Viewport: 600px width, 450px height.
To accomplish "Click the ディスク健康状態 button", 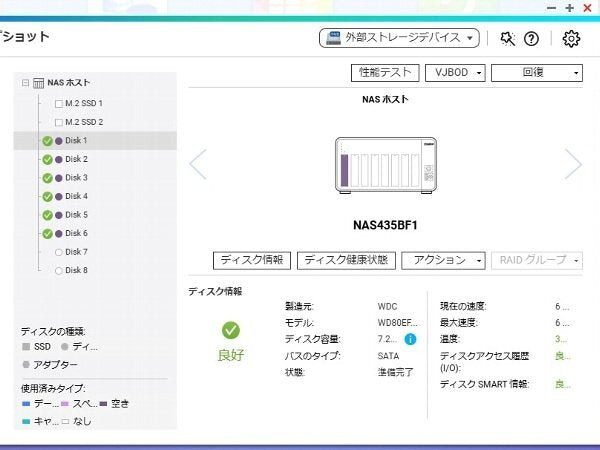I will click(x=346, y=261).
